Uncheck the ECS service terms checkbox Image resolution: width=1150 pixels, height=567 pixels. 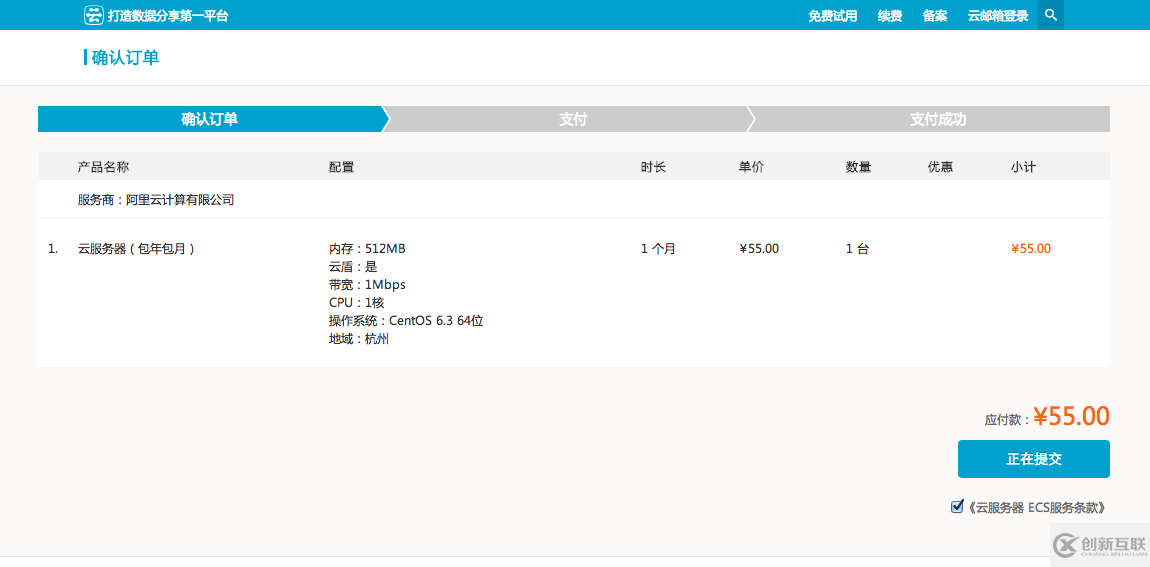click(x=957, y=507)
